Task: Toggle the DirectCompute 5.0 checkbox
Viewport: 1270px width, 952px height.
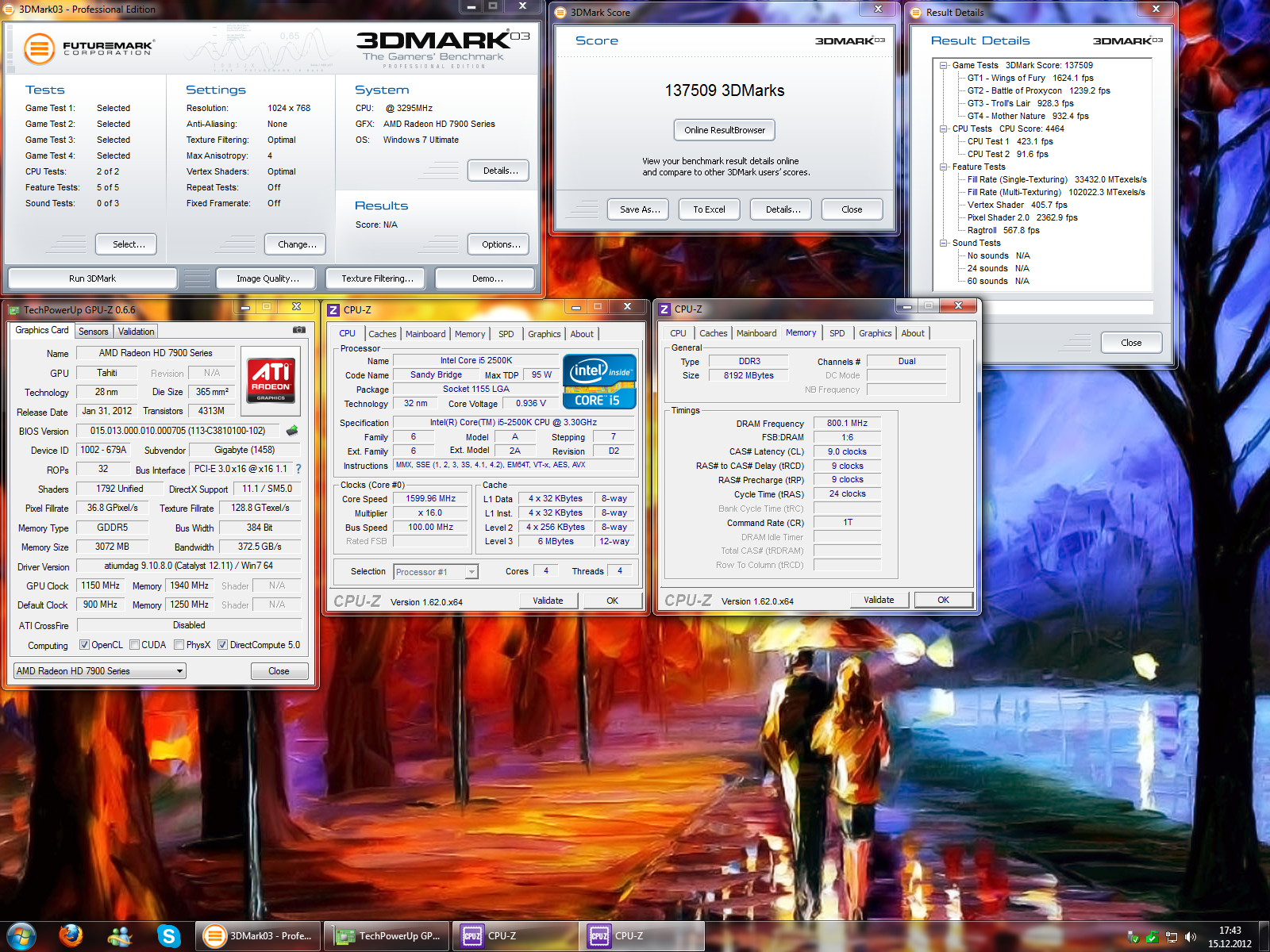Action: (222, 645)
